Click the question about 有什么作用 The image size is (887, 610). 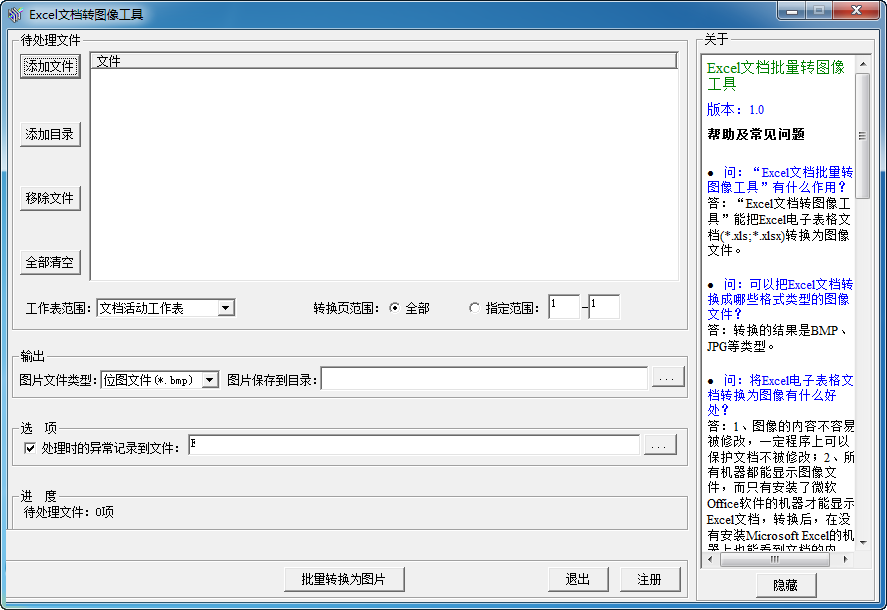(x=780, y=179)
